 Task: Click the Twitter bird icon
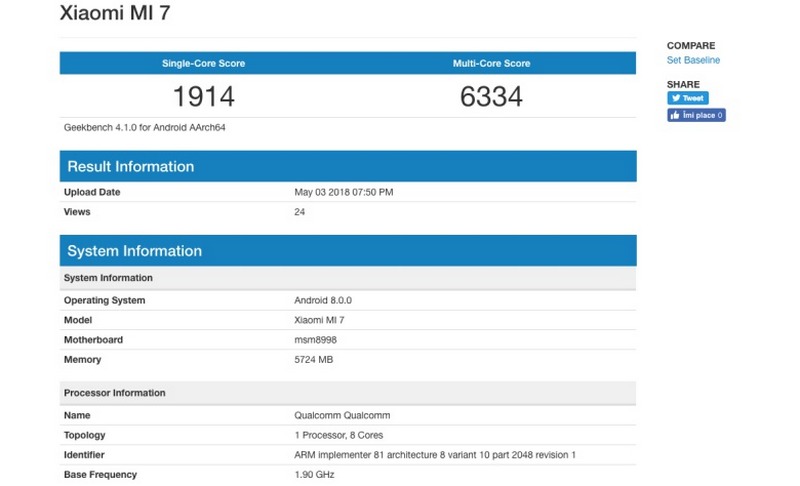click(676, 98)
